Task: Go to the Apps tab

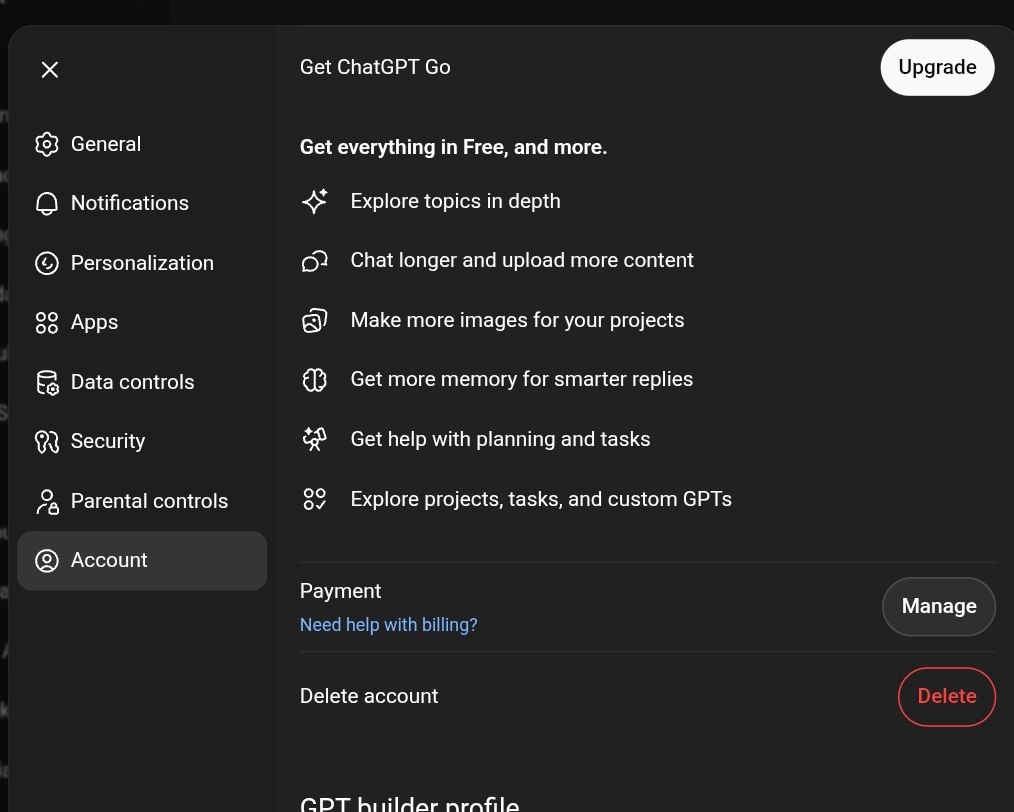Action: [x=142, y=323]
